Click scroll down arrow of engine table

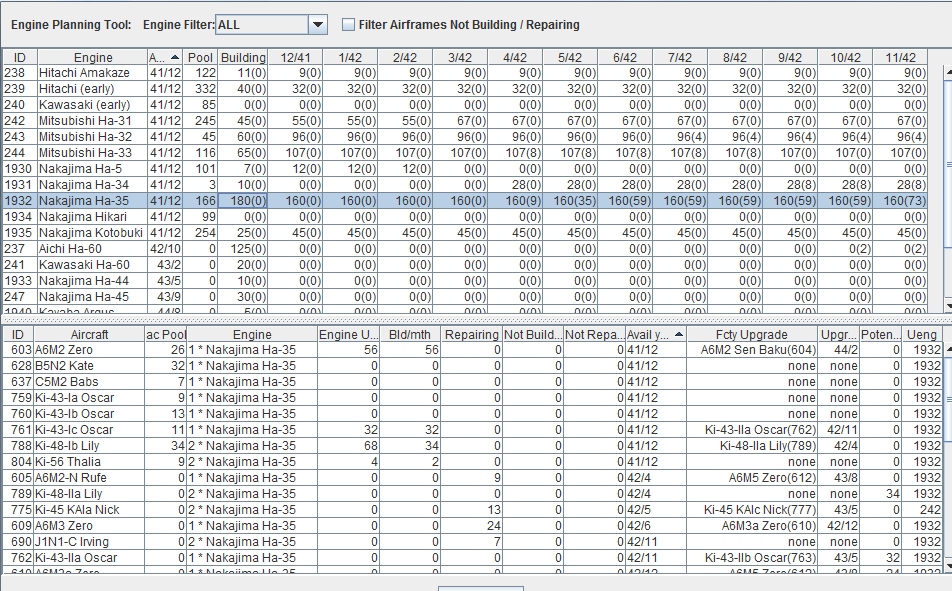point(948,306)
